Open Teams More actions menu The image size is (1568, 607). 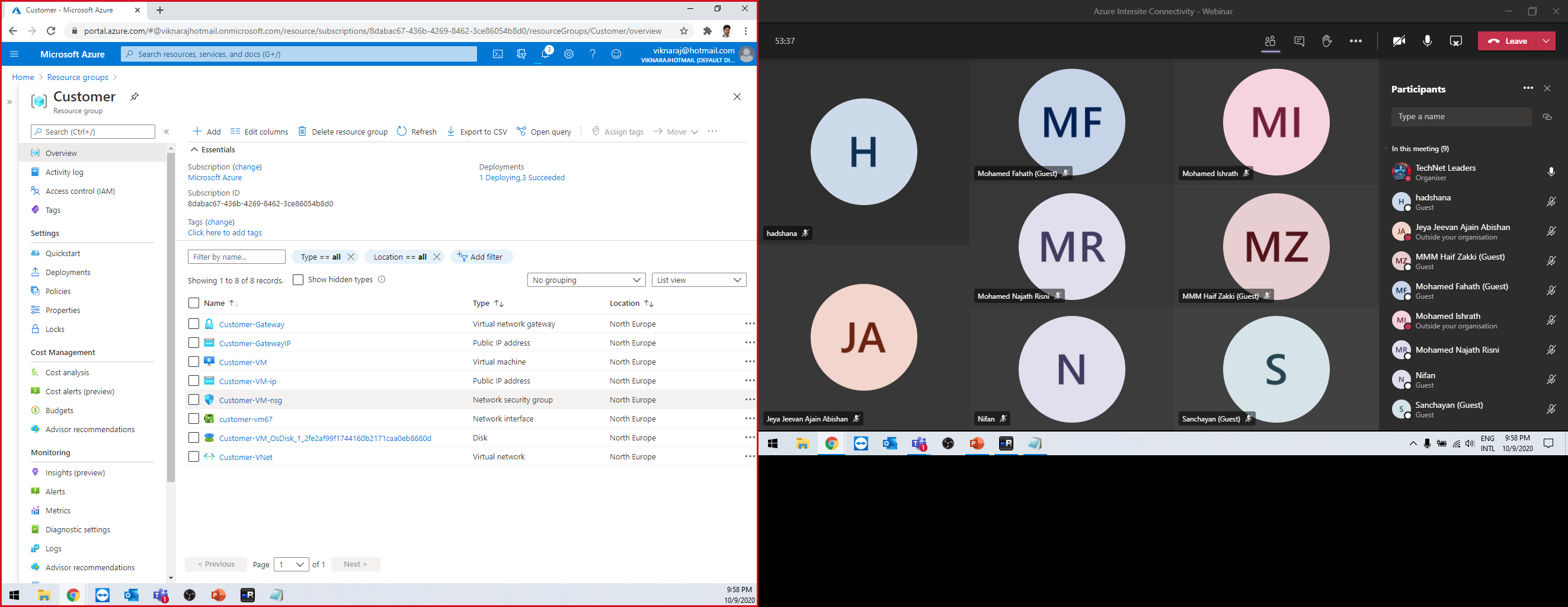(x=1356, y=41)
